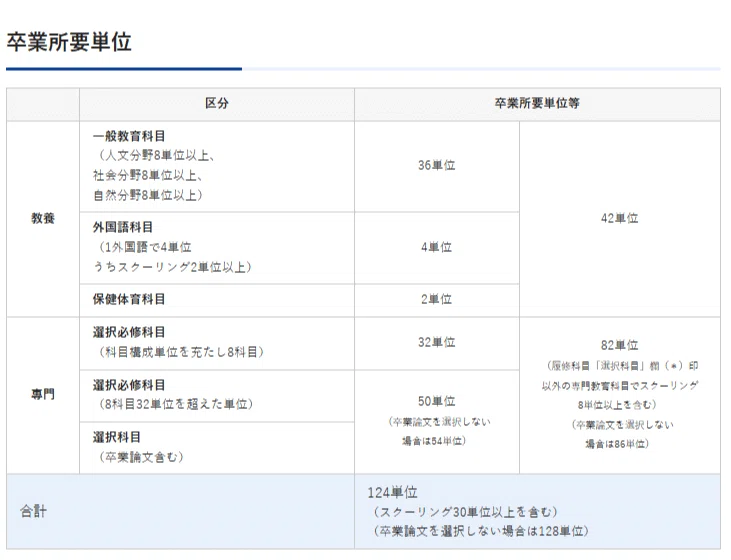
Task: Select the 保健体育科目 label
Action: point(129,299)
